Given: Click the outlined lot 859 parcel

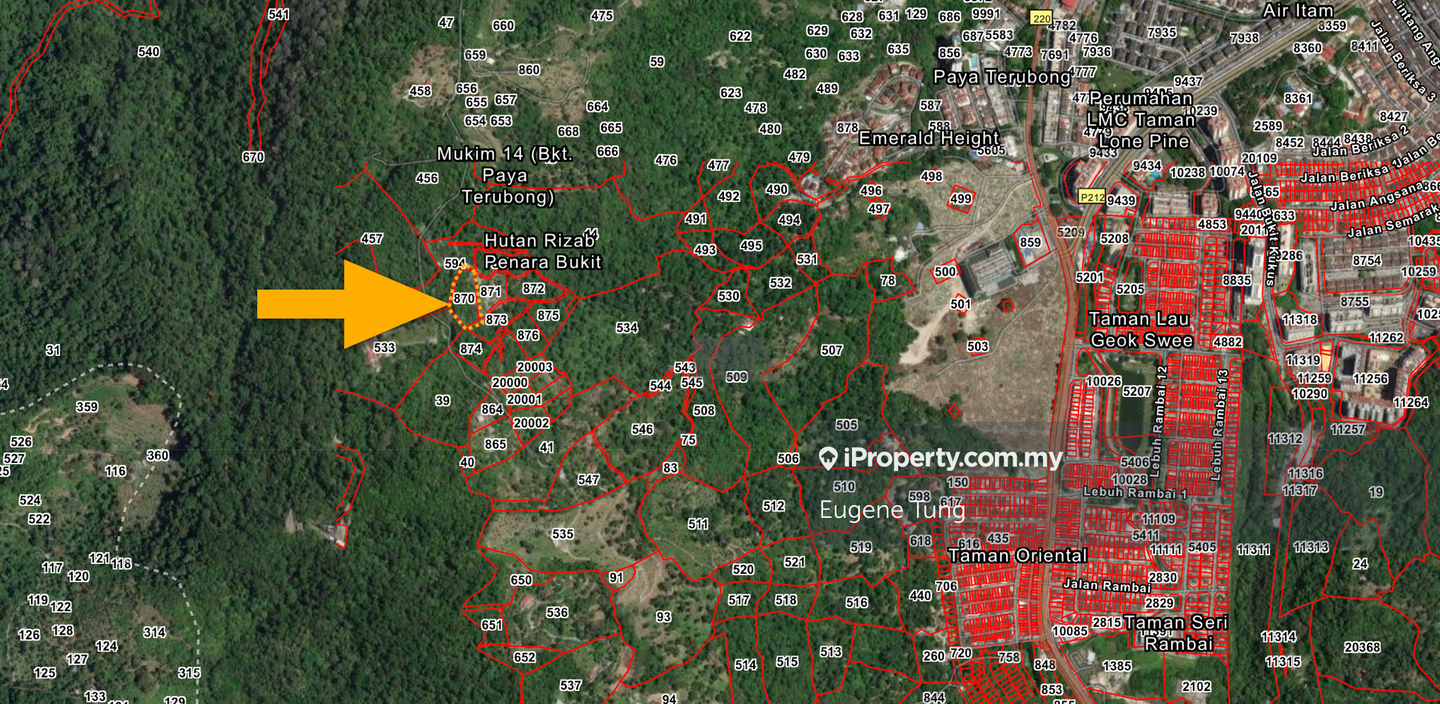Looking at the screenshot, I should click(1030, 243).
